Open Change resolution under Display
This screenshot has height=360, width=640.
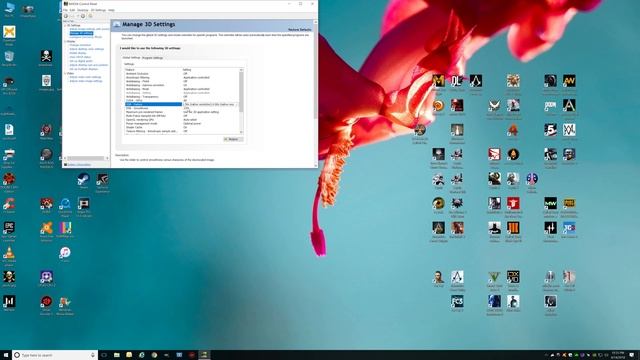pyautogui.click(x=80, y=45)
